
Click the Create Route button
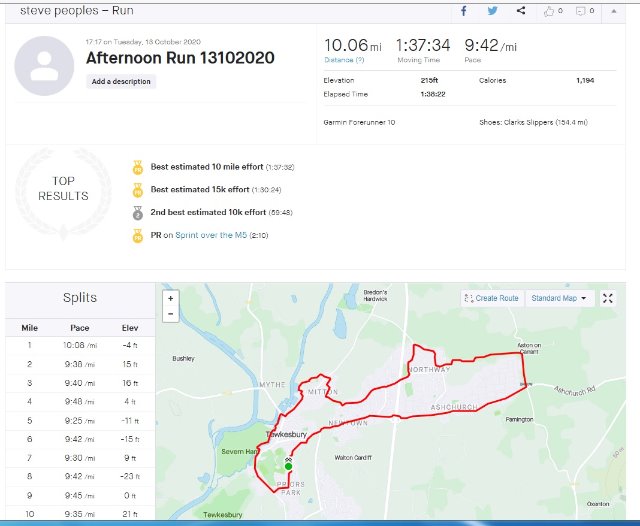(491, 298)
